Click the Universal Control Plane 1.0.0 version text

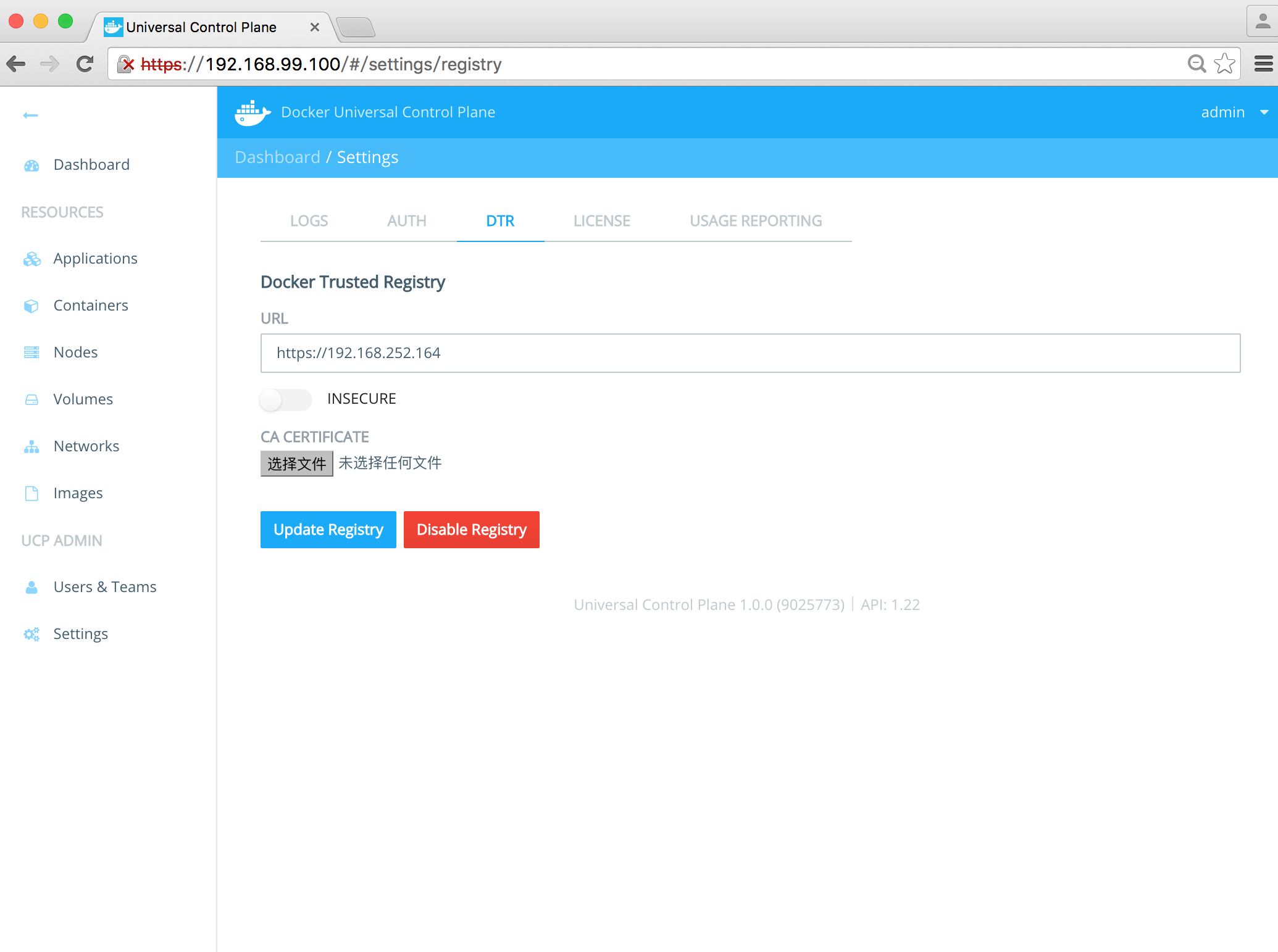(x=709, y=605)
